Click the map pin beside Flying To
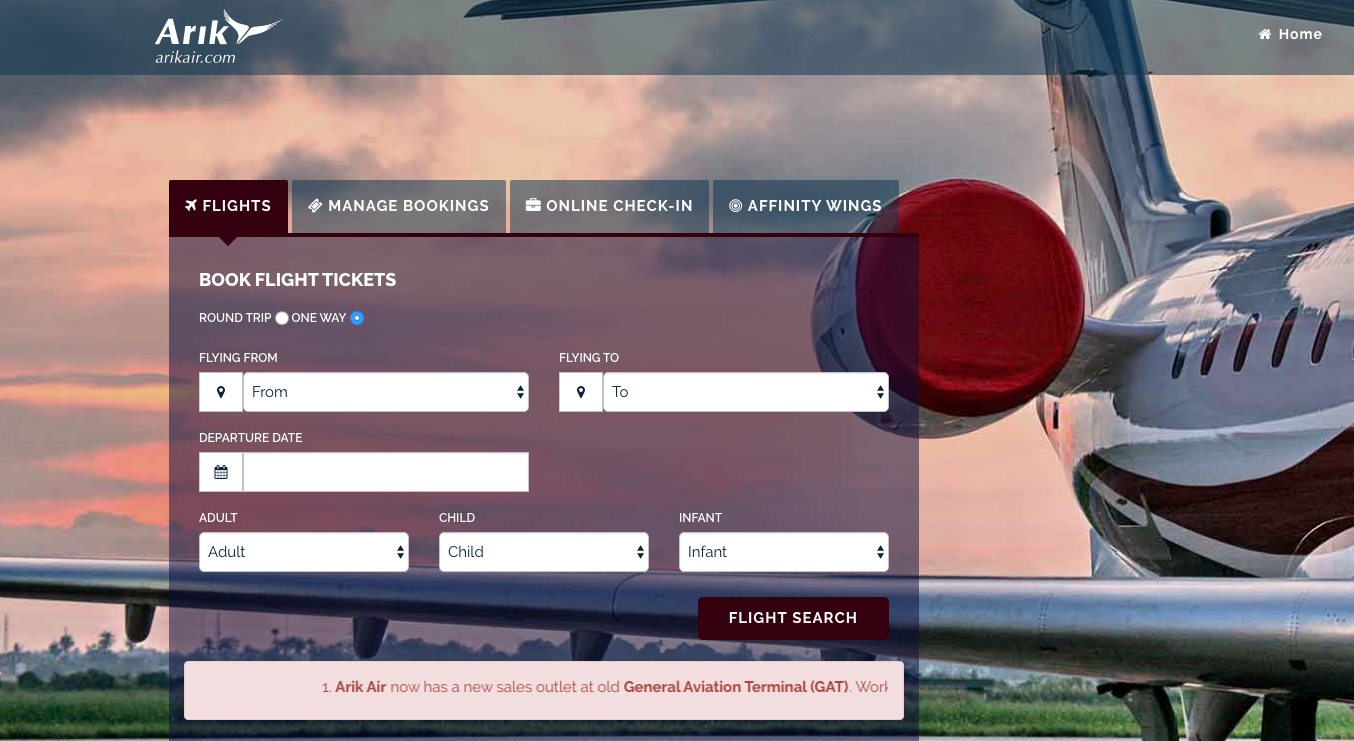Image resolution: width=1354 pixels, height=741 pixels. pos(581,392)
